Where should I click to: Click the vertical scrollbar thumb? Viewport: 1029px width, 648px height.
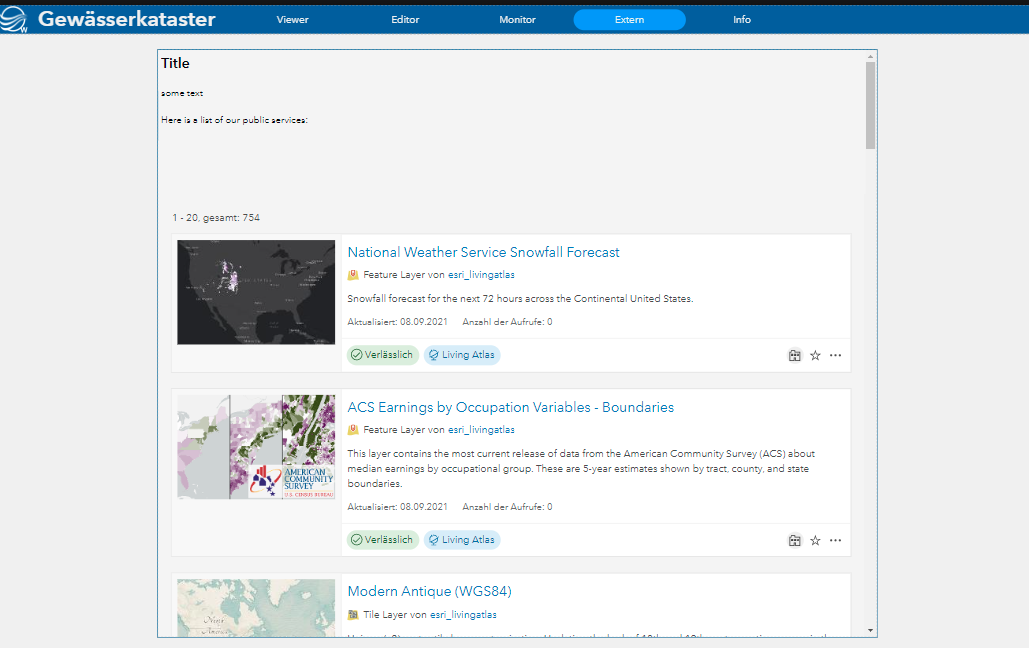pos(870,106)
